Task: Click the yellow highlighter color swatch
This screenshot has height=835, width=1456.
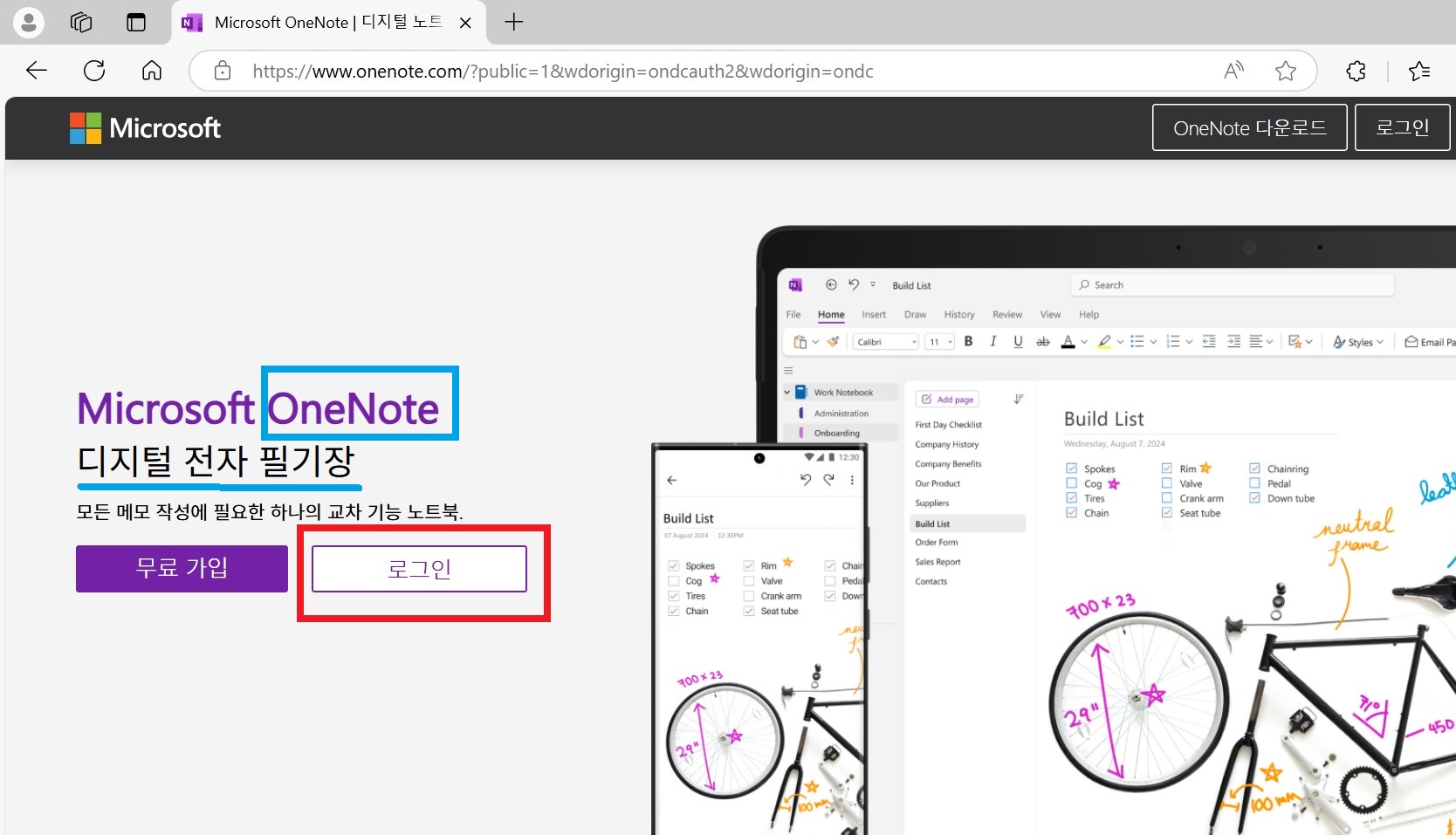Action: [1104, 342]
